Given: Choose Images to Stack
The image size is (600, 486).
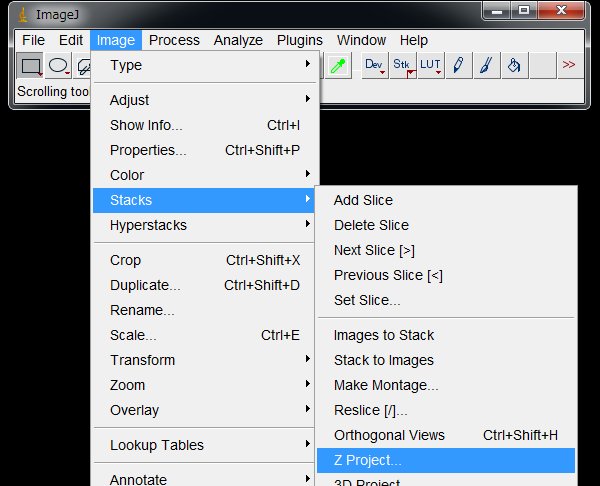Looking at the screenshot, I should click(446, 335).
